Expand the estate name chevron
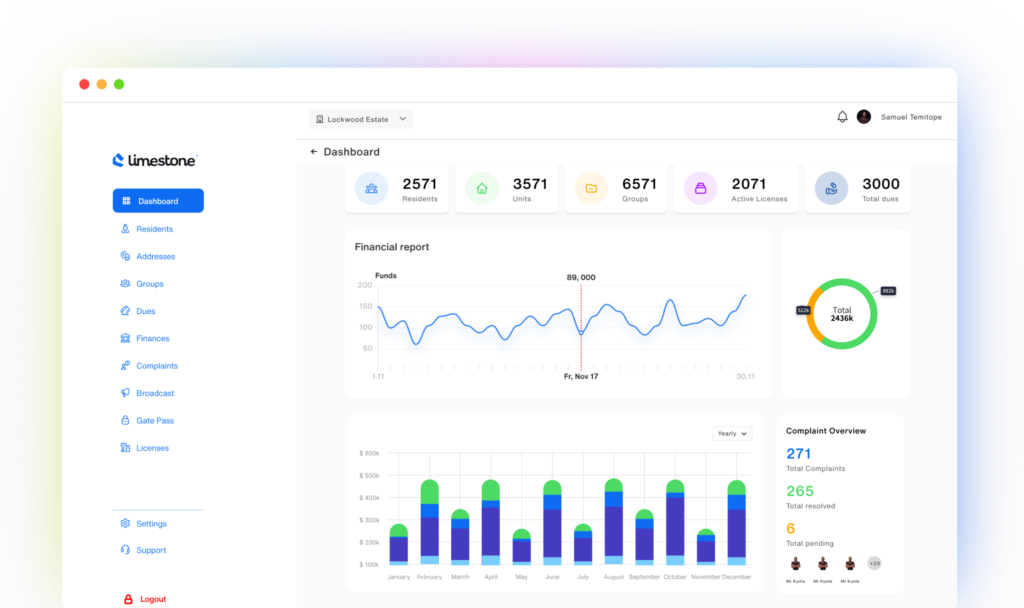The width and height of the screenshot is (1024, 608). [x=401, y=118]
